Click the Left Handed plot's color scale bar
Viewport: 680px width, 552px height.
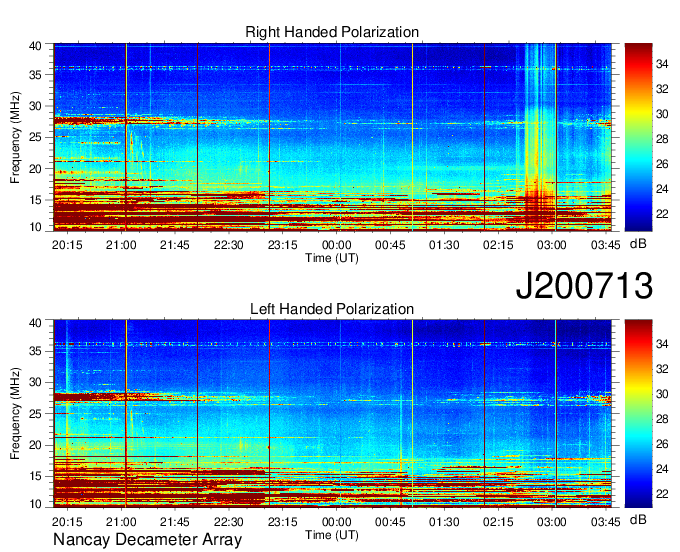[x=638, y=413]
